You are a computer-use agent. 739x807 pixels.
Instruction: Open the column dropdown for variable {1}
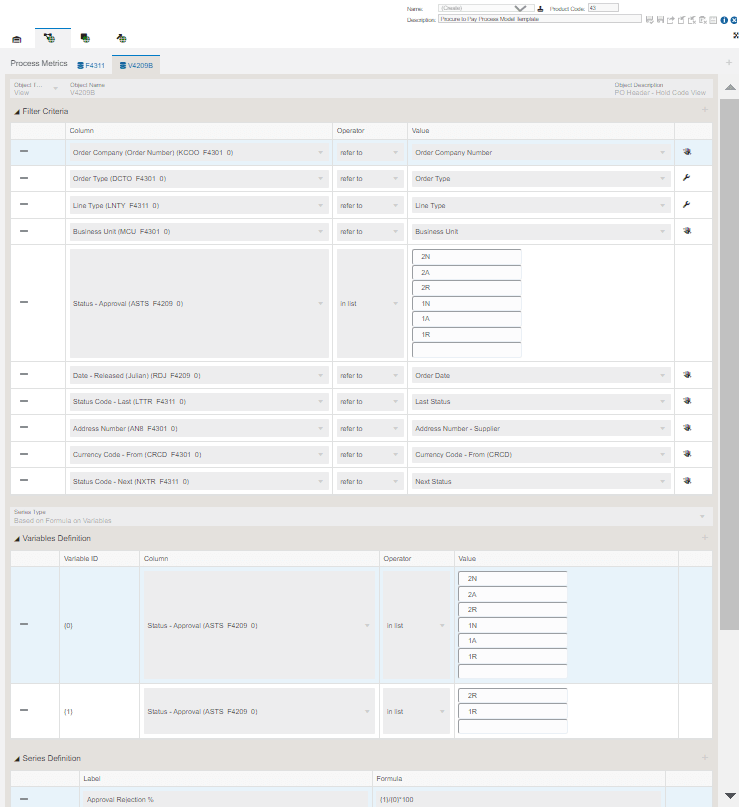click(x=259, y=711)
